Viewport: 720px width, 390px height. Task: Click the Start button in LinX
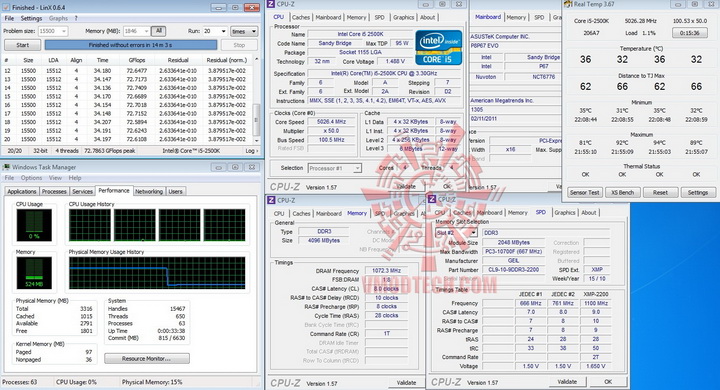tap(22, 45)
